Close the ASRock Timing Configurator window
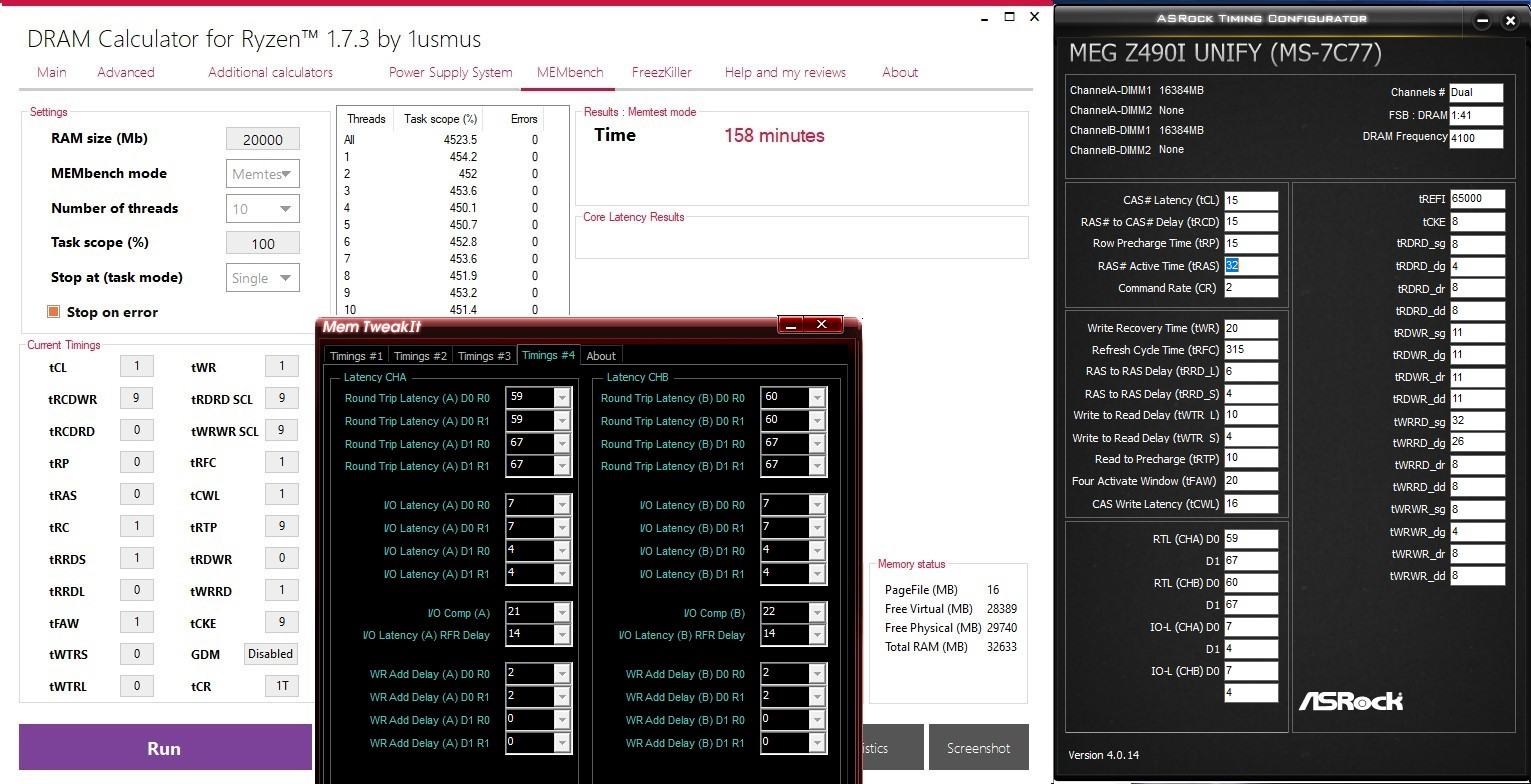Image resolution: width=1531 pixels, height=784 pixels. click(x=1510, y=20)
